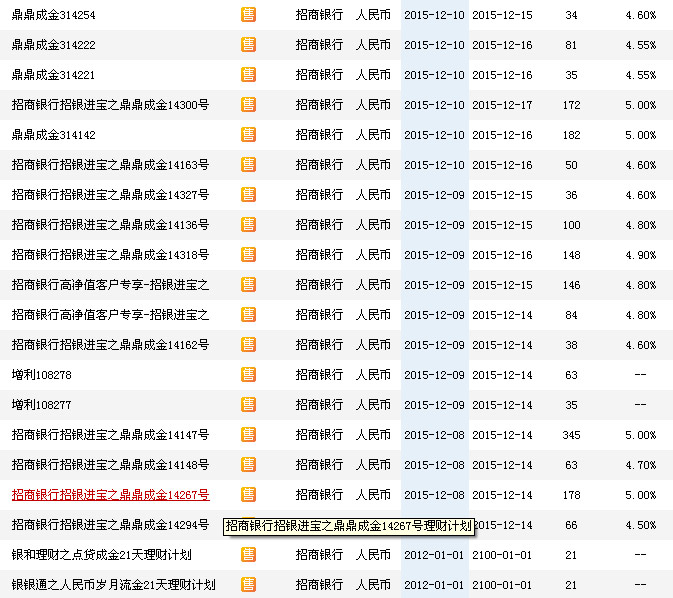Select the 售 icon in 鼎鼎成金14267号 row
673x598 pixels.
click(x=248, y=495)
